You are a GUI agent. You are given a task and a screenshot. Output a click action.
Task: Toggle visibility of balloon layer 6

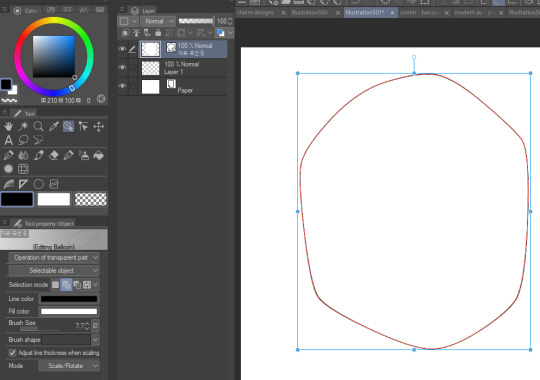pyautogui.click(x=122, y=49)
